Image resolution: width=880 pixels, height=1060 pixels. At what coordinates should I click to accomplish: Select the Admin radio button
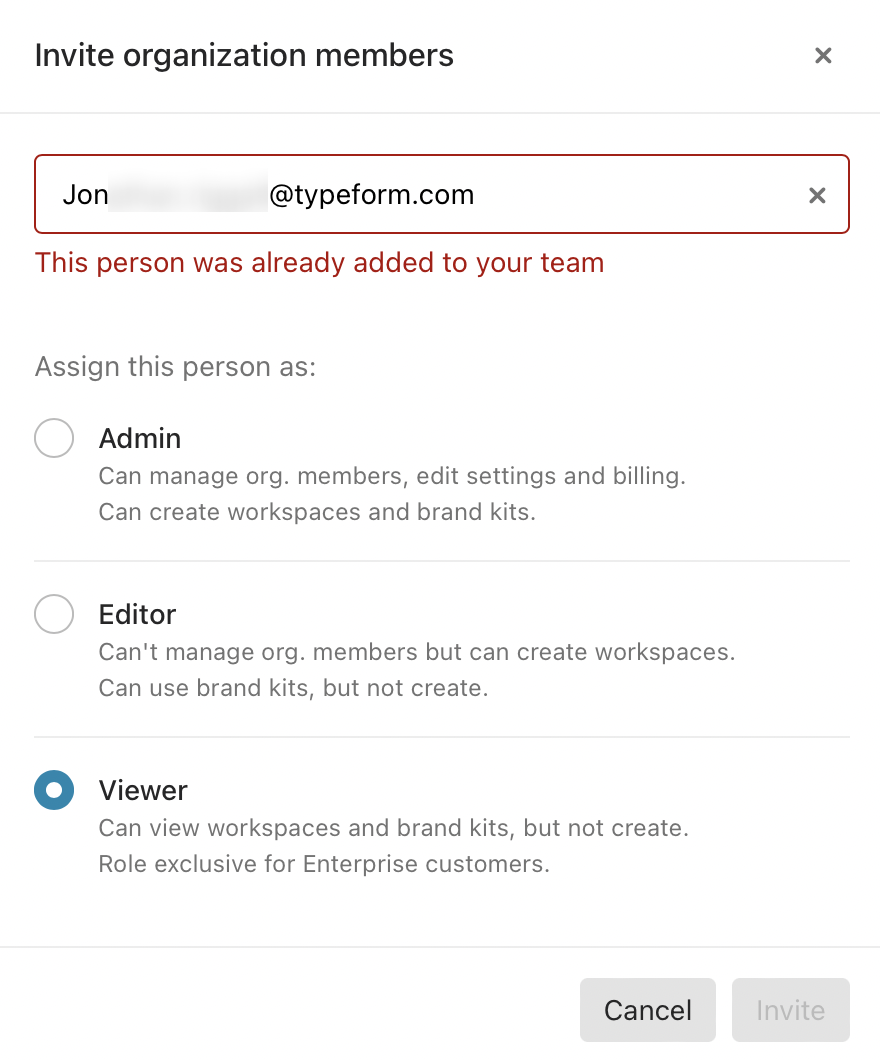(54, 438)
